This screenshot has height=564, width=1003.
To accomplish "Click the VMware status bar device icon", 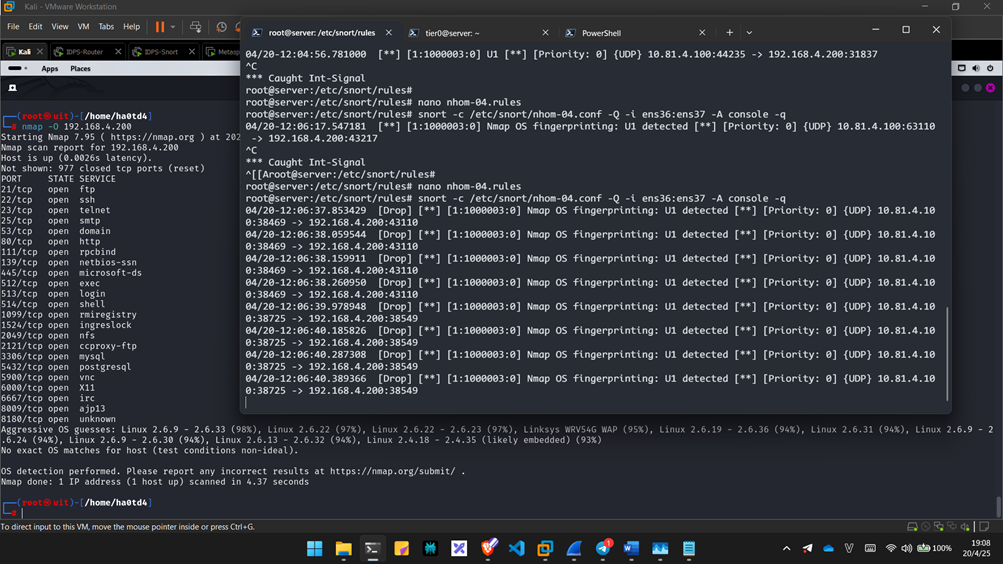I will point(912,527).
